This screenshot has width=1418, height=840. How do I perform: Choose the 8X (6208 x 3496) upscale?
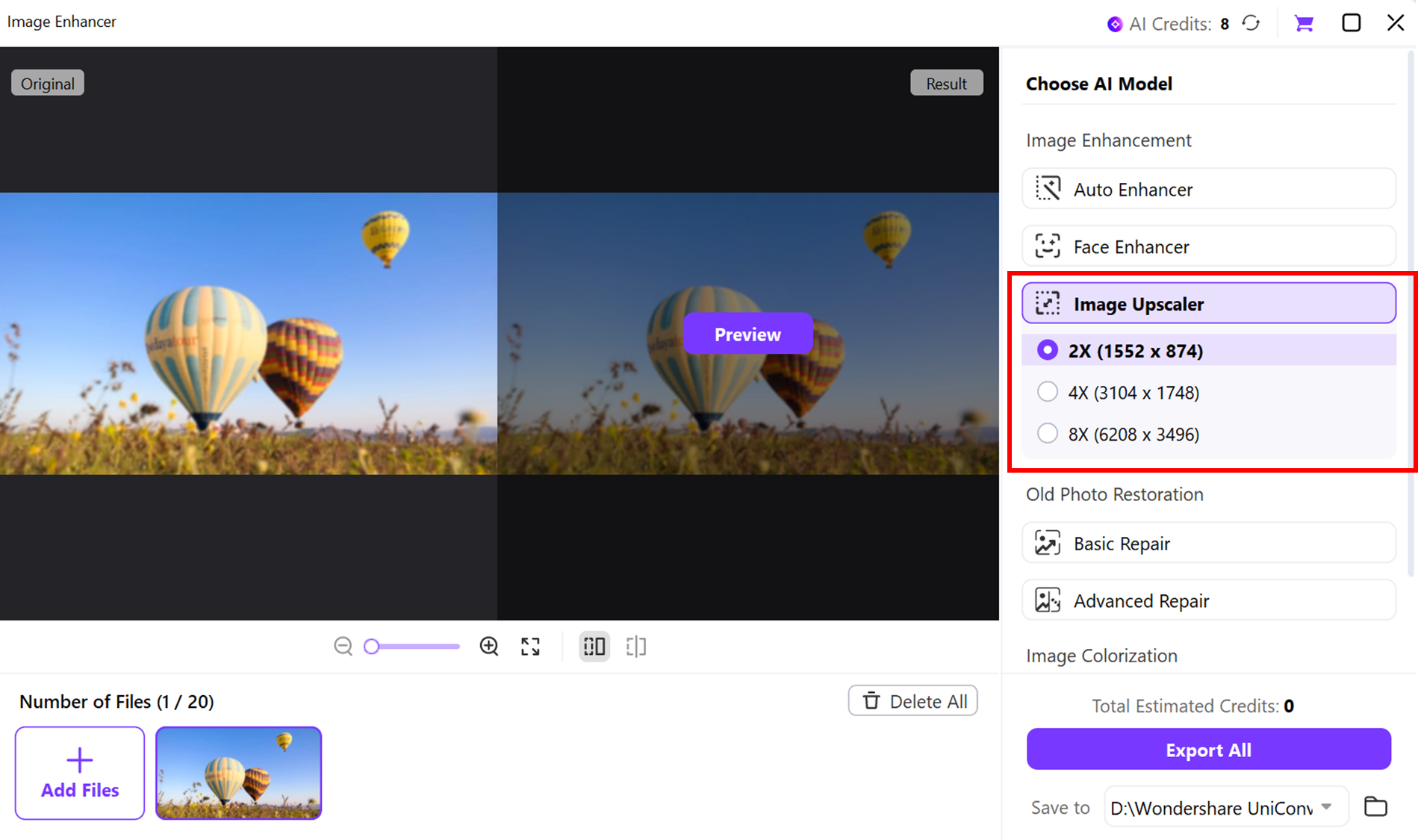(1048, 434)
